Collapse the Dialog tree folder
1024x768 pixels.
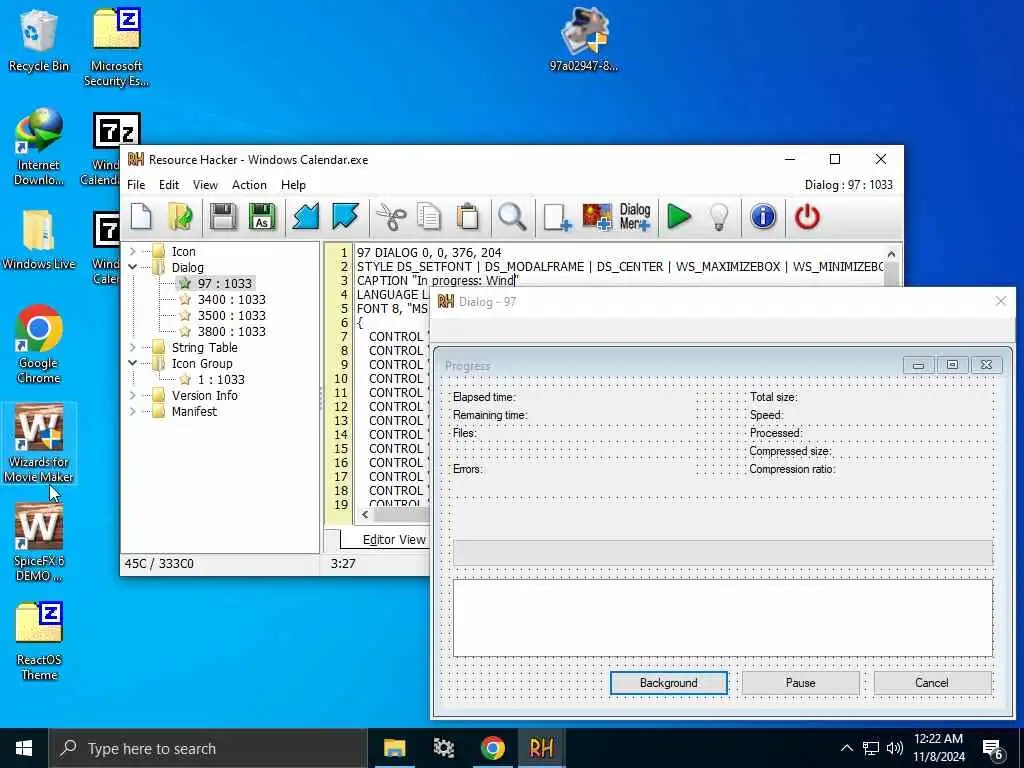[x=133, y=267]
